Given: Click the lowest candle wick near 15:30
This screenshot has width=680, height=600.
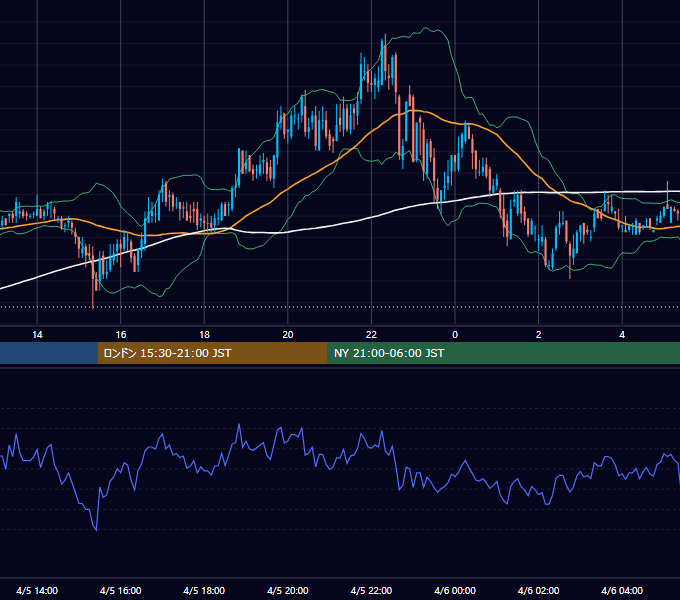Looking at the screenshot, I should point(93,306).
